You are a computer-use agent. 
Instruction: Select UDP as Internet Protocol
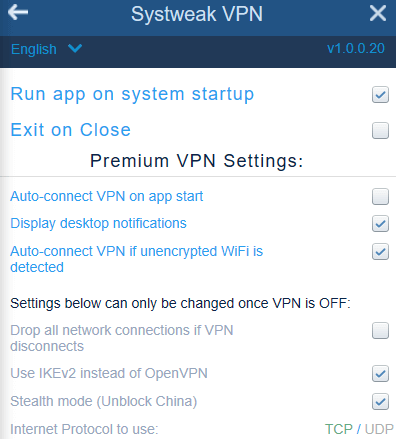pos(379,429)
